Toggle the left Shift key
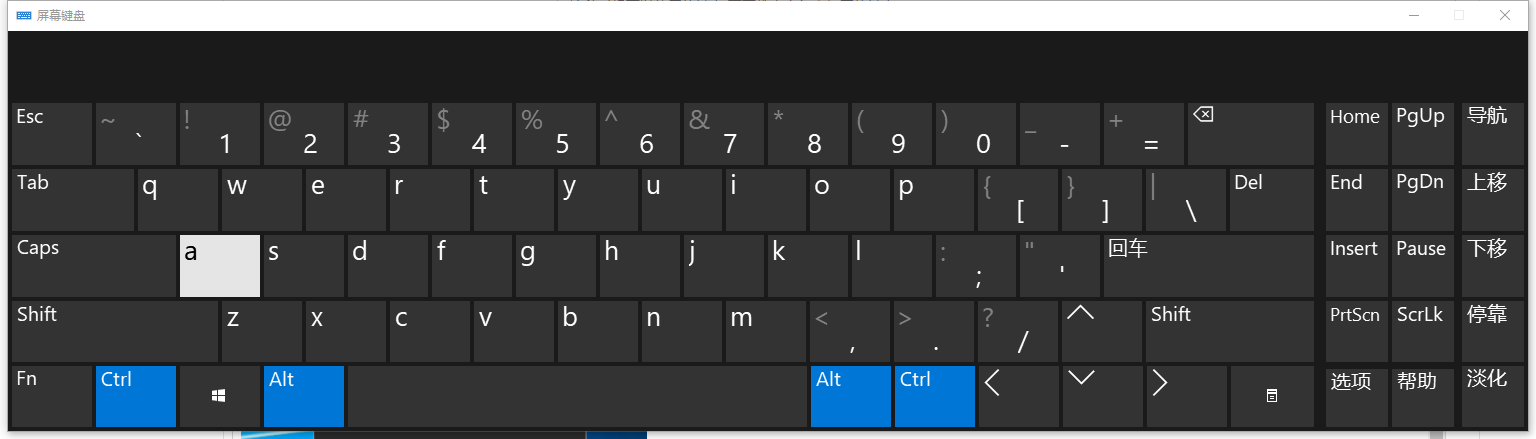The height and width of the screenshot is (439, 1536). (114, 332)
